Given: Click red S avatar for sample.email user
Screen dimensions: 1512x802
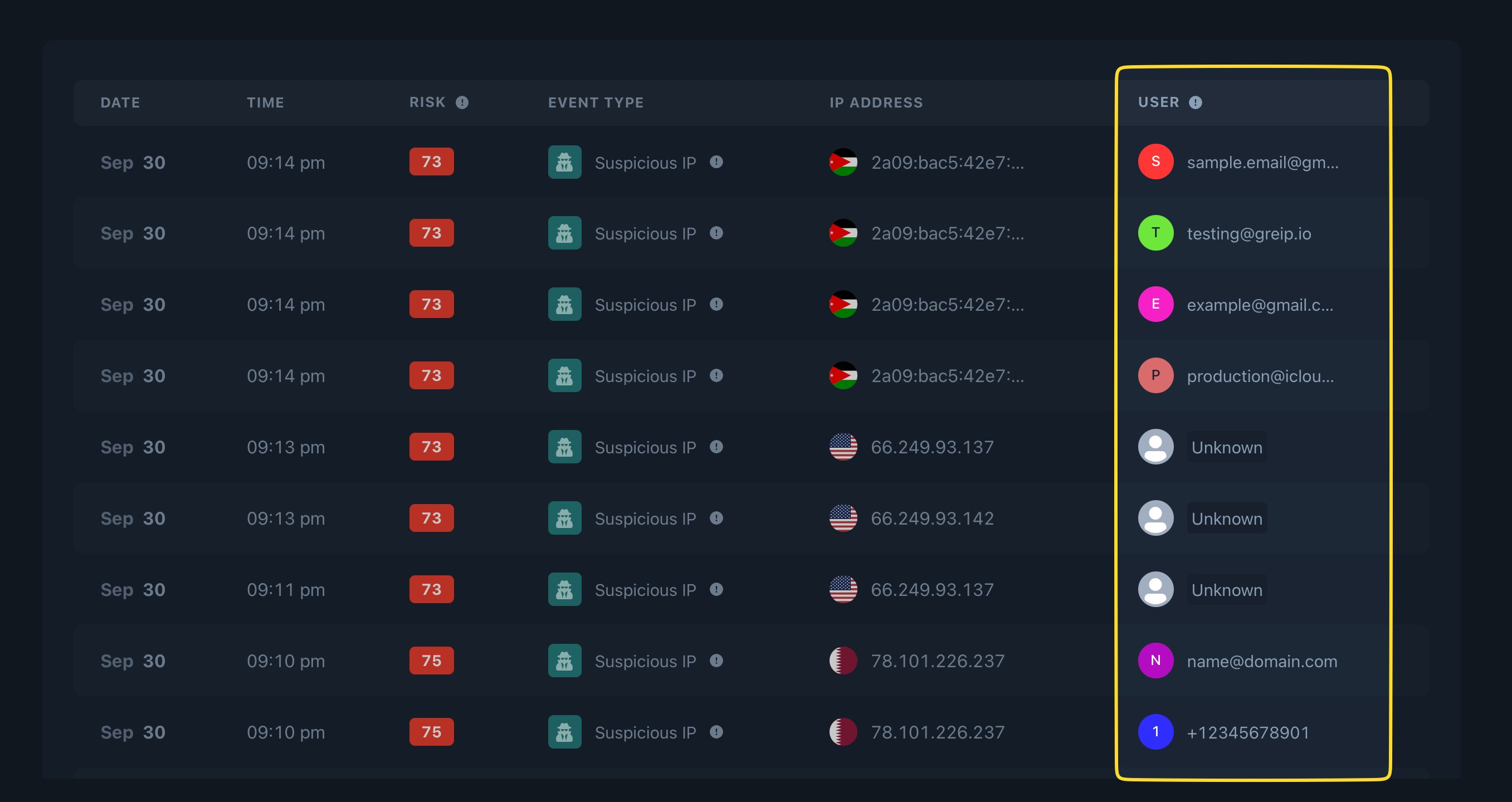Looking at the screenshot, I should [x=1154, y=162].
